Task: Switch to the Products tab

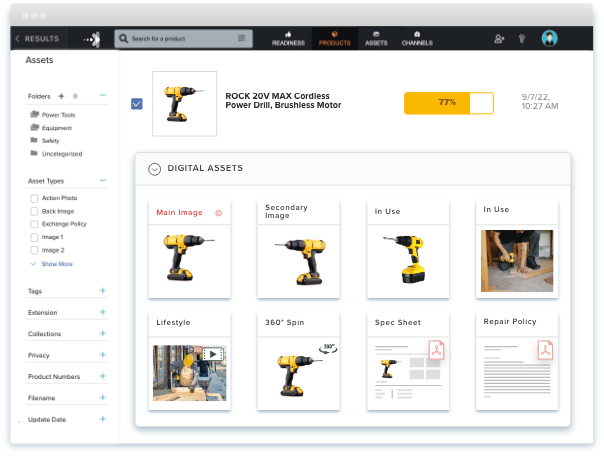Action: click(x=334, y=39)
